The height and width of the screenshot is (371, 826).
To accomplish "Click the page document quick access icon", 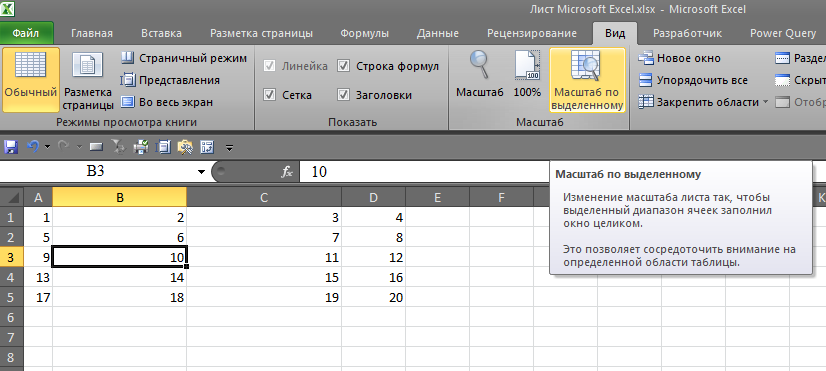I will pyautogui.click(x=164, y=147).
